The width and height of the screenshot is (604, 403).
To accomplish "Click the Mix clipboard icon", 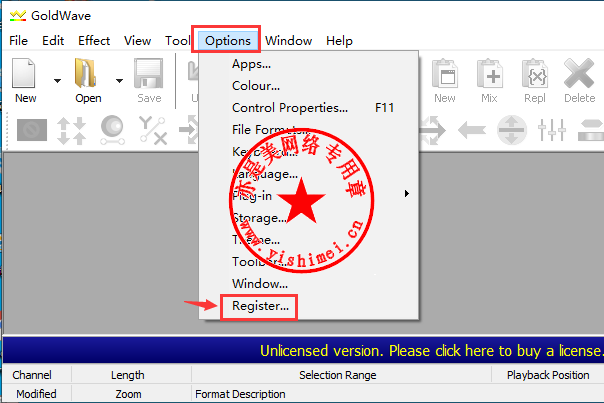I will coord(489,73).
